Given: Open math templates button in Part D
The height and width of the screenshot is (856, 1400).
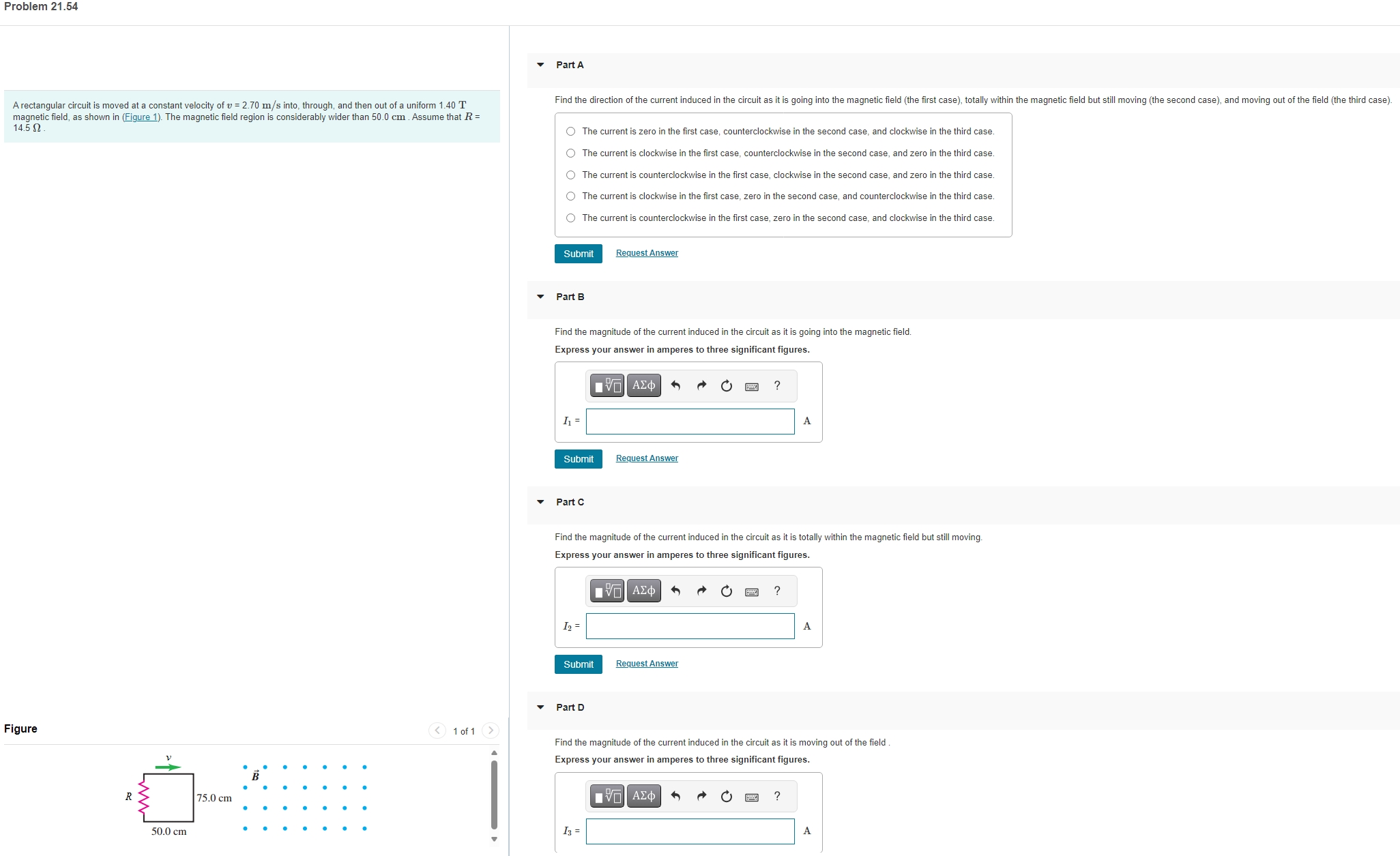Looking at the screenshot, I should tap(607, 796).
